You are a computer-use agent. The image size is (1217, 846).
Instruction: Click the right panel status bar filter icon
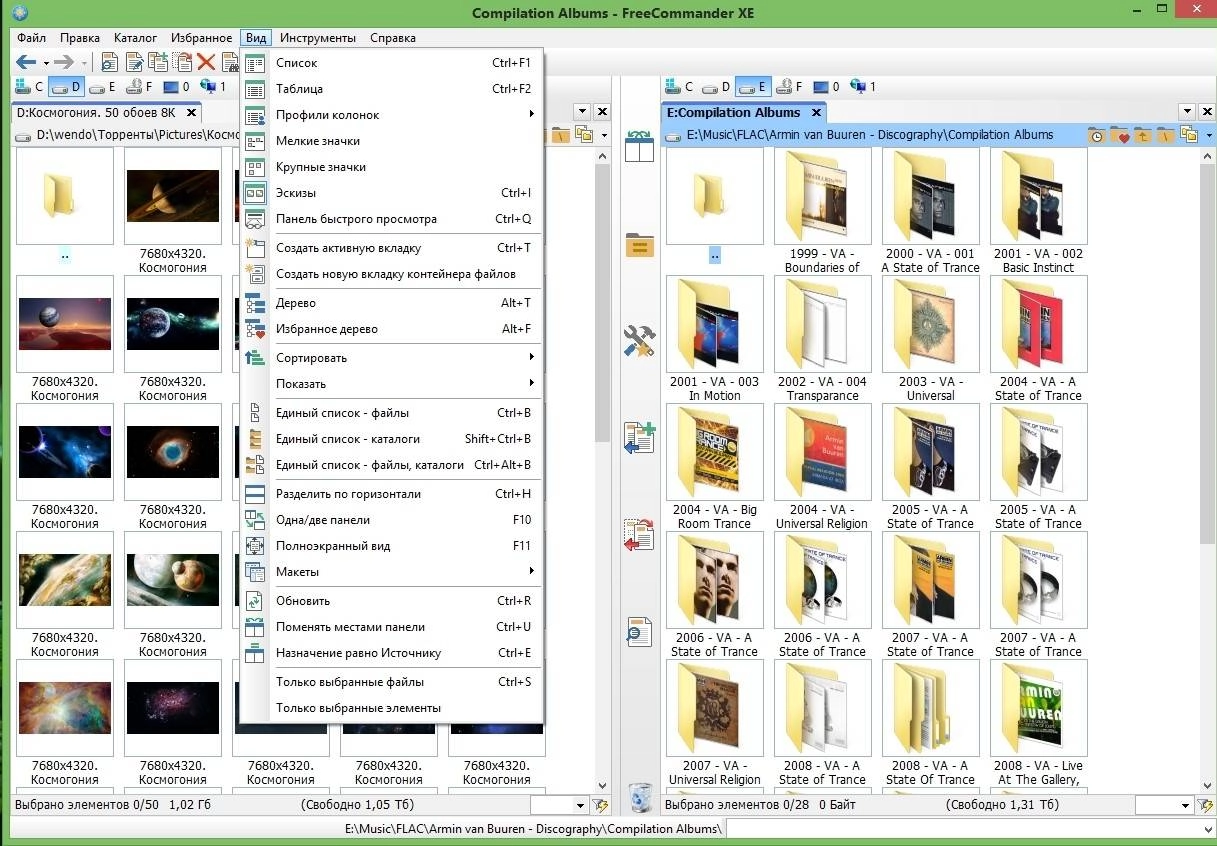(x=1206, y=805)
